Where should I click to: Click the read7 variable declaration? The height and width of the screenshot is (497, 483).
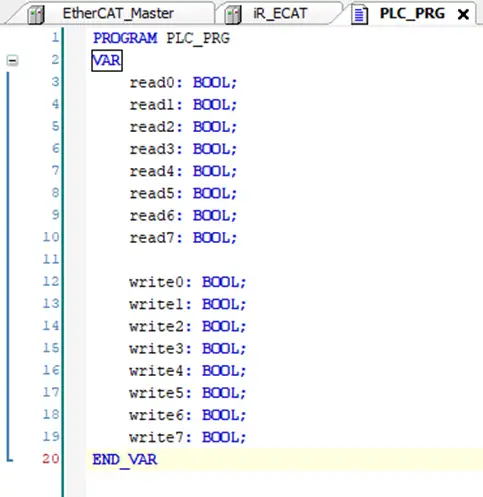coord(183,238)
